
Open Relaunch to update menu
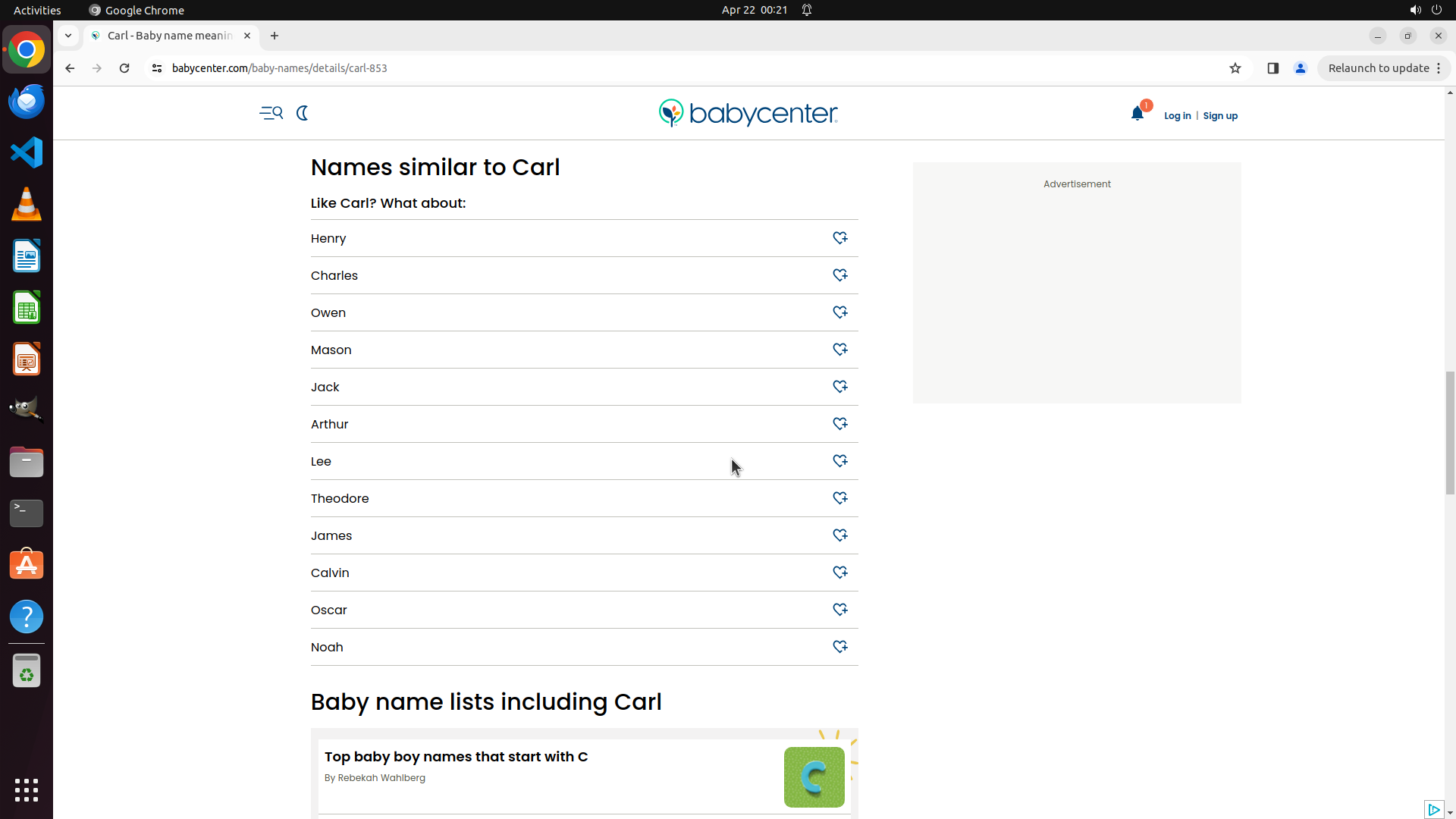click(x=1384, y=68)
